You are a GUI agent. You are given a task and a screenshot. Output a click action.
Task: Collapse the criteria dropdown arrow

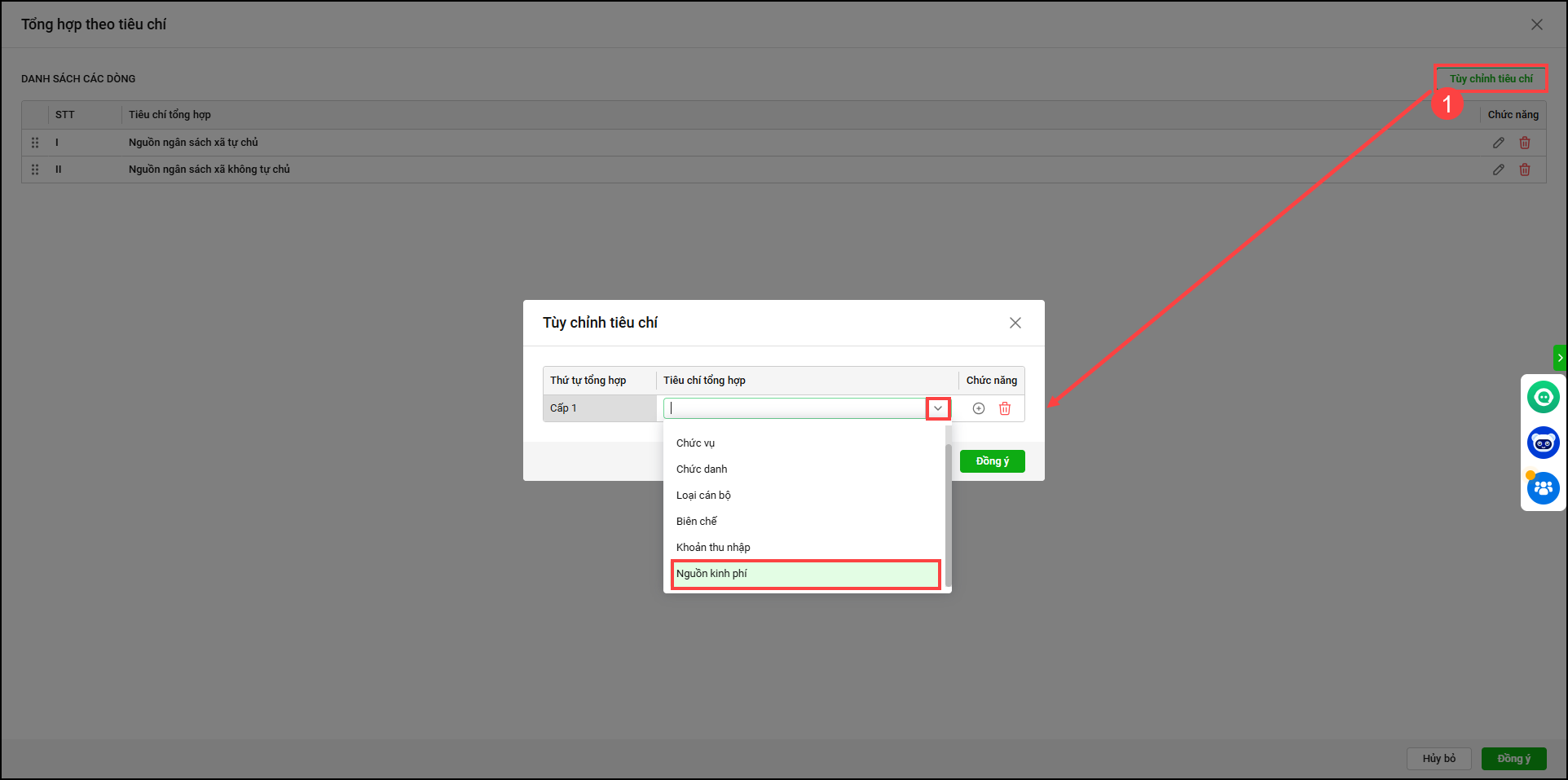click(x=938, y=408)
